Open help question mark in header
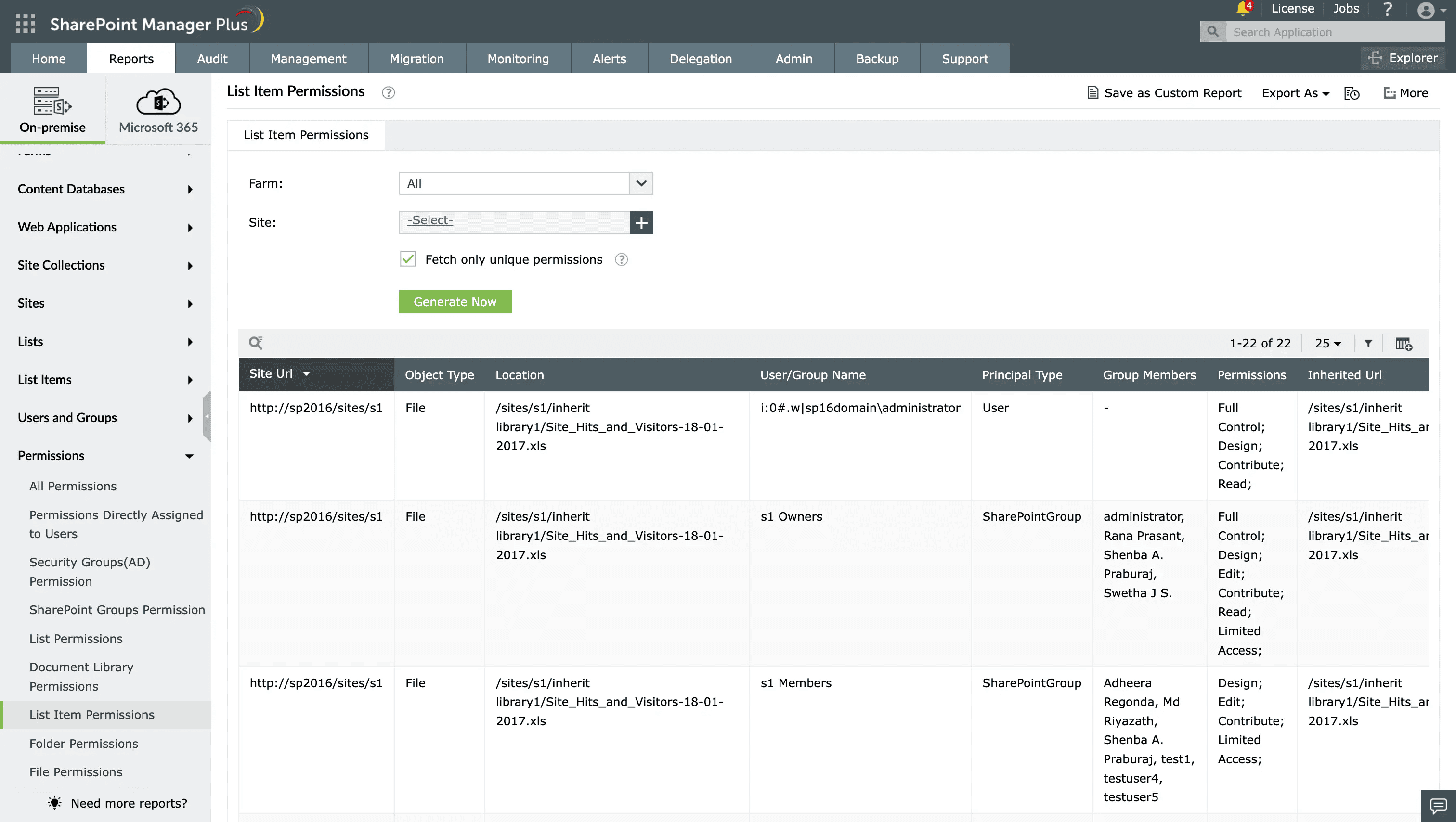The width and height of the screenshot is (1456, 822). pyautogui.click(x=1387, y=9)
